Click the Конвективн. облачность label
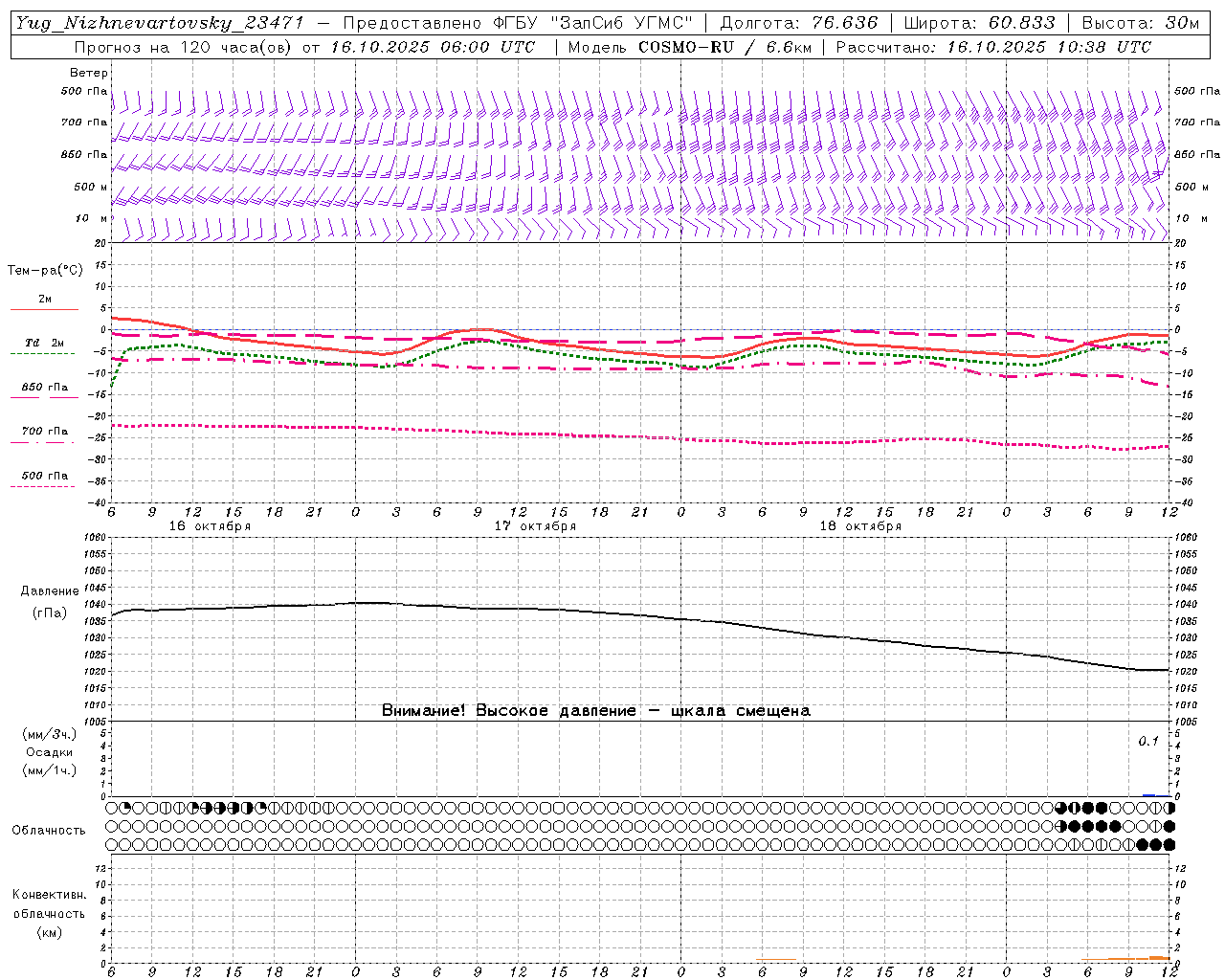This screenshot has width=1225, height=980. coord(49,904)
